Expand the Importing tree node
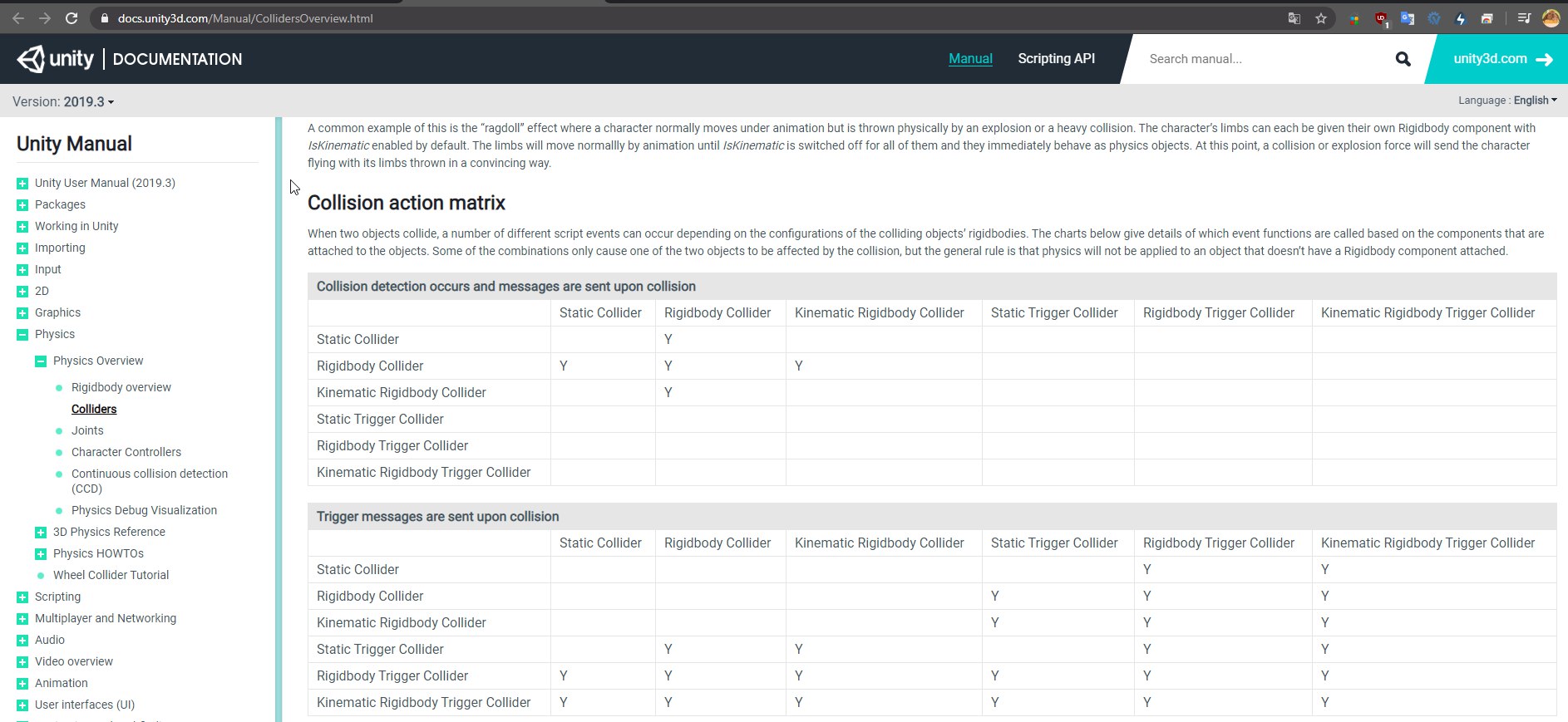The height and width of the screenshot is (722, 1568). point(22,248)
